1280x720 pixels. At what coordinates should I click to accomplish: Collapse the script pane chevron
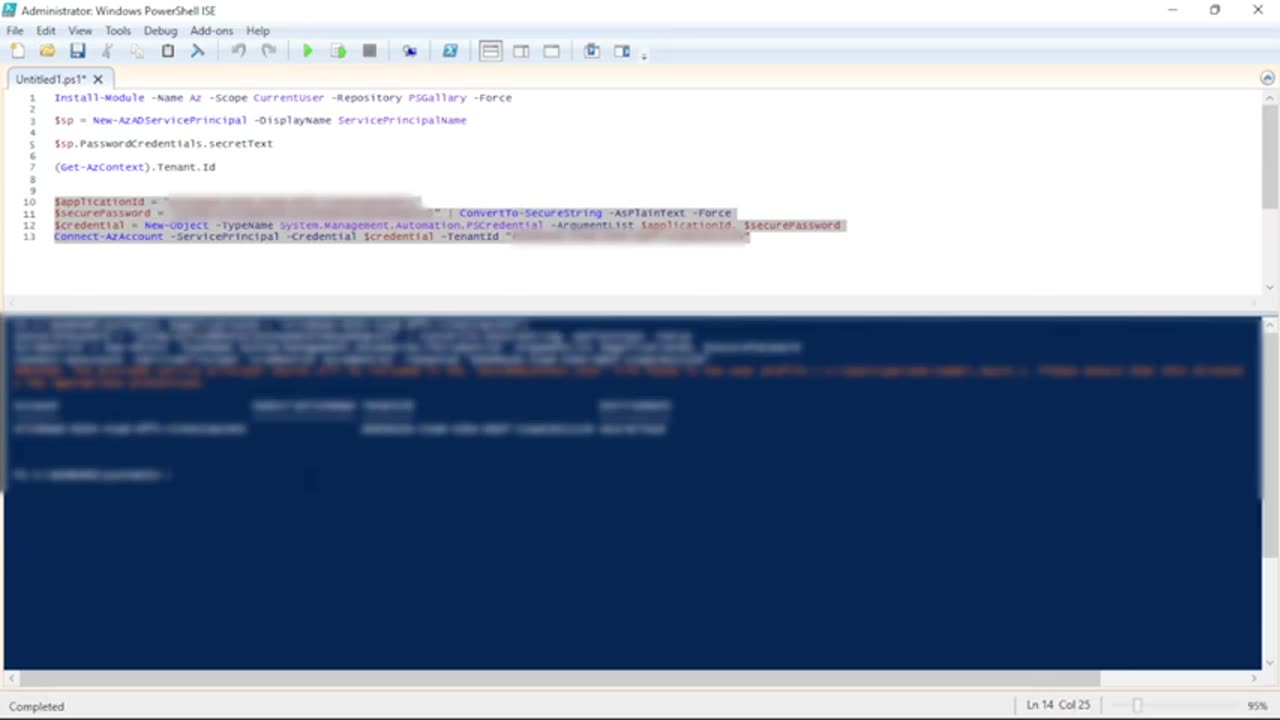pos(1267,78)
